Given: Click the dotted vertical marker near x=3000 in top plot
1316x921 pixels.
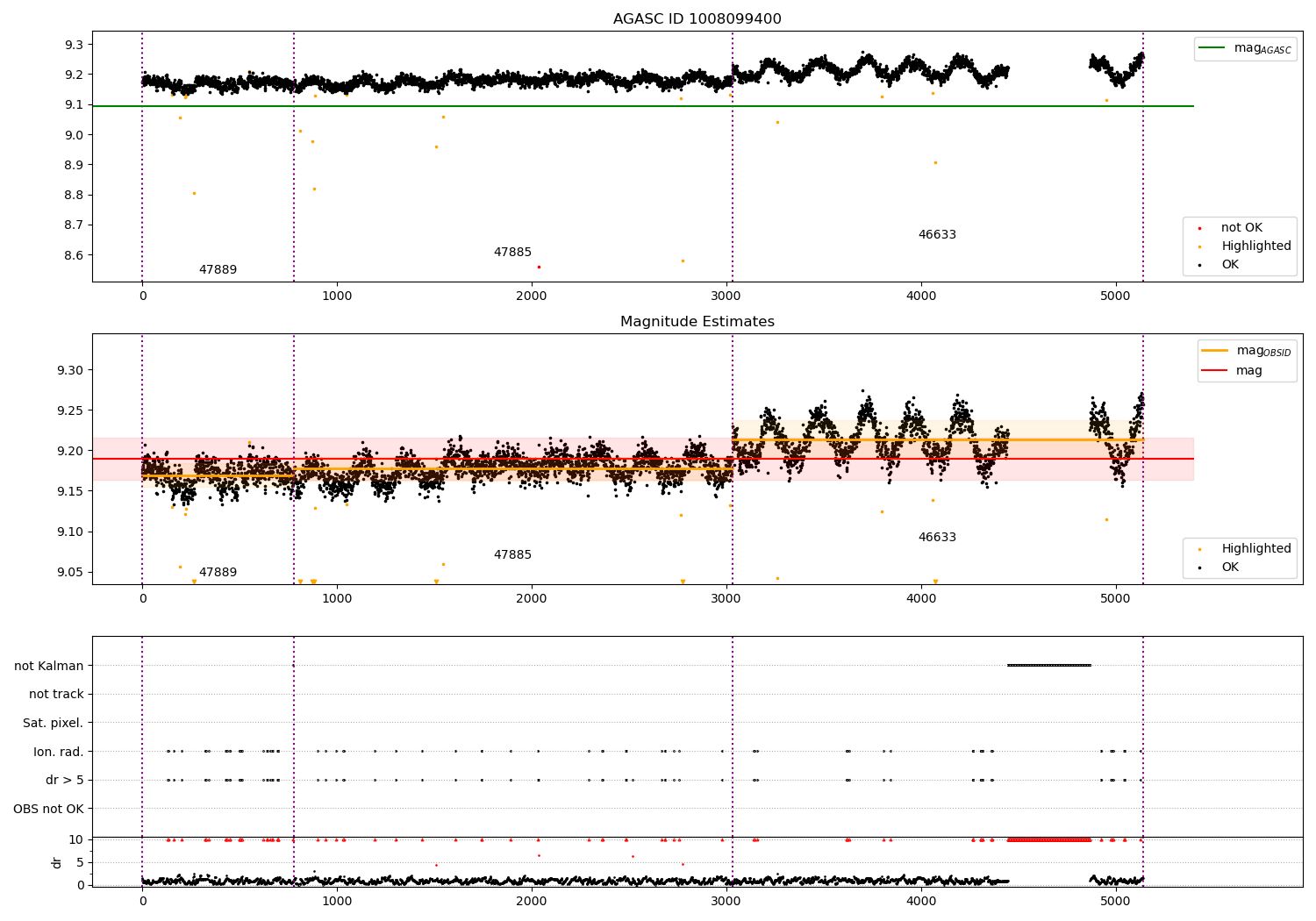Looking at the screenshot, I should click(x=733, y=156).
